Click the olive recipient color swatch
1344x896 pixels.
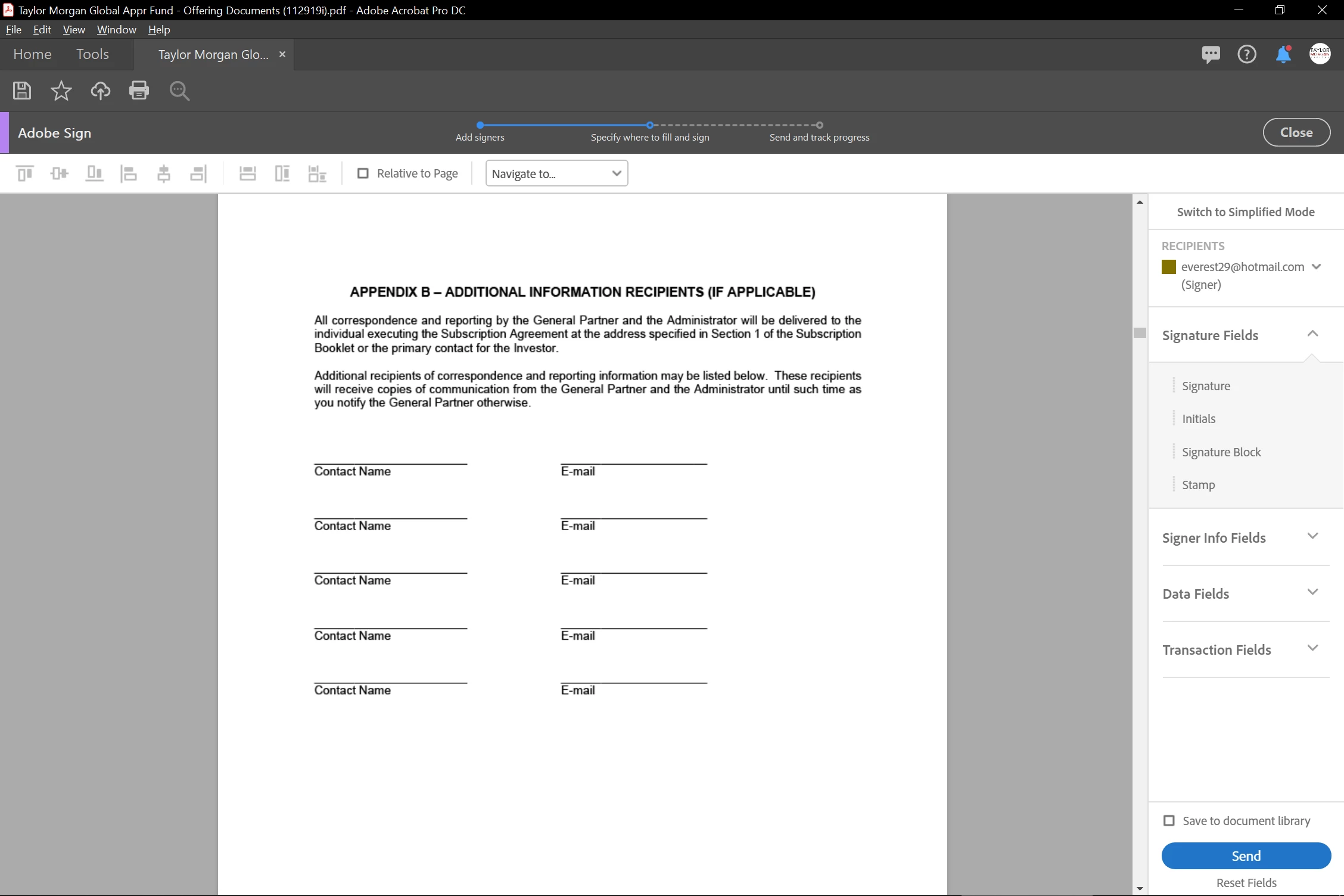click(1169, 267)
